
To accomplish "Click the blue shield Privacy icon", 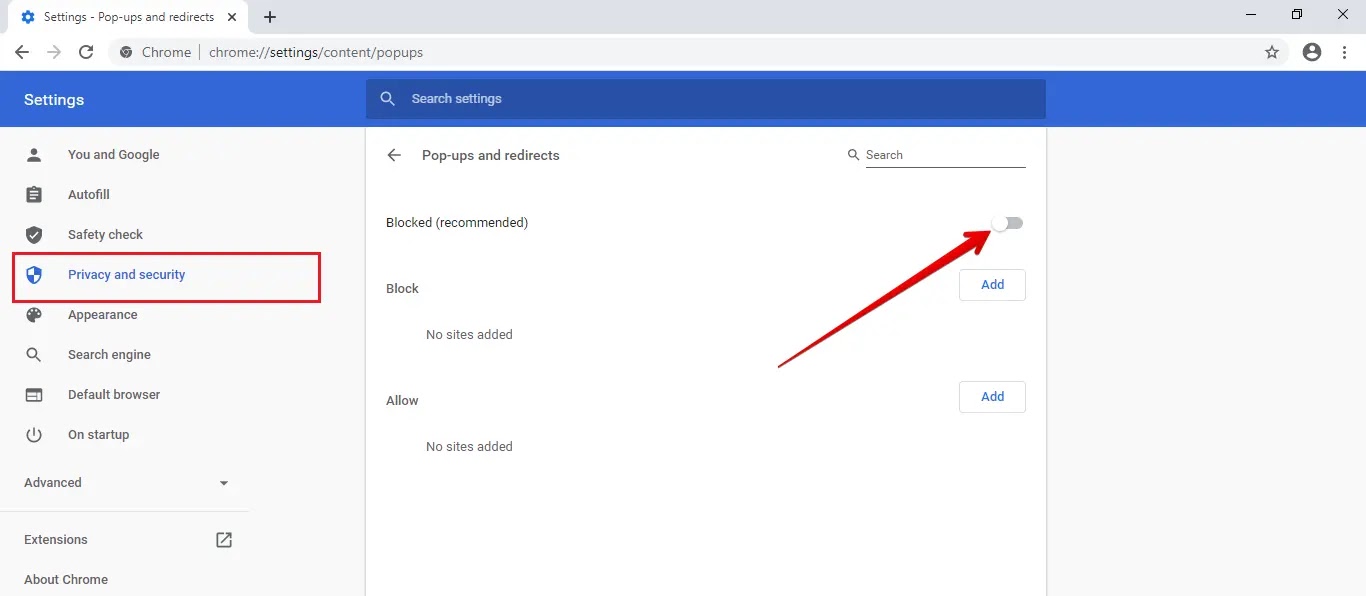I will coord(34,275).
